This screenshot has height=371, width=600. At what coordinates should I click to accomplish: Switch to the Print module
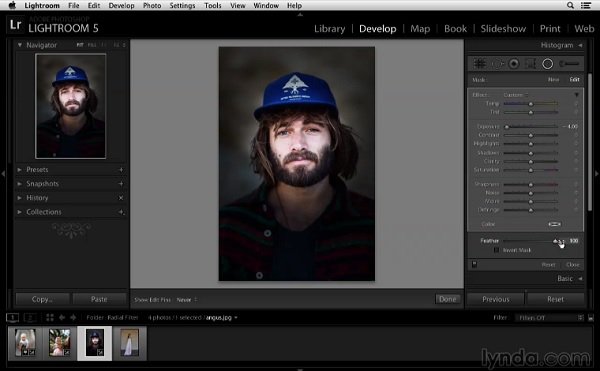pos(550,29)
